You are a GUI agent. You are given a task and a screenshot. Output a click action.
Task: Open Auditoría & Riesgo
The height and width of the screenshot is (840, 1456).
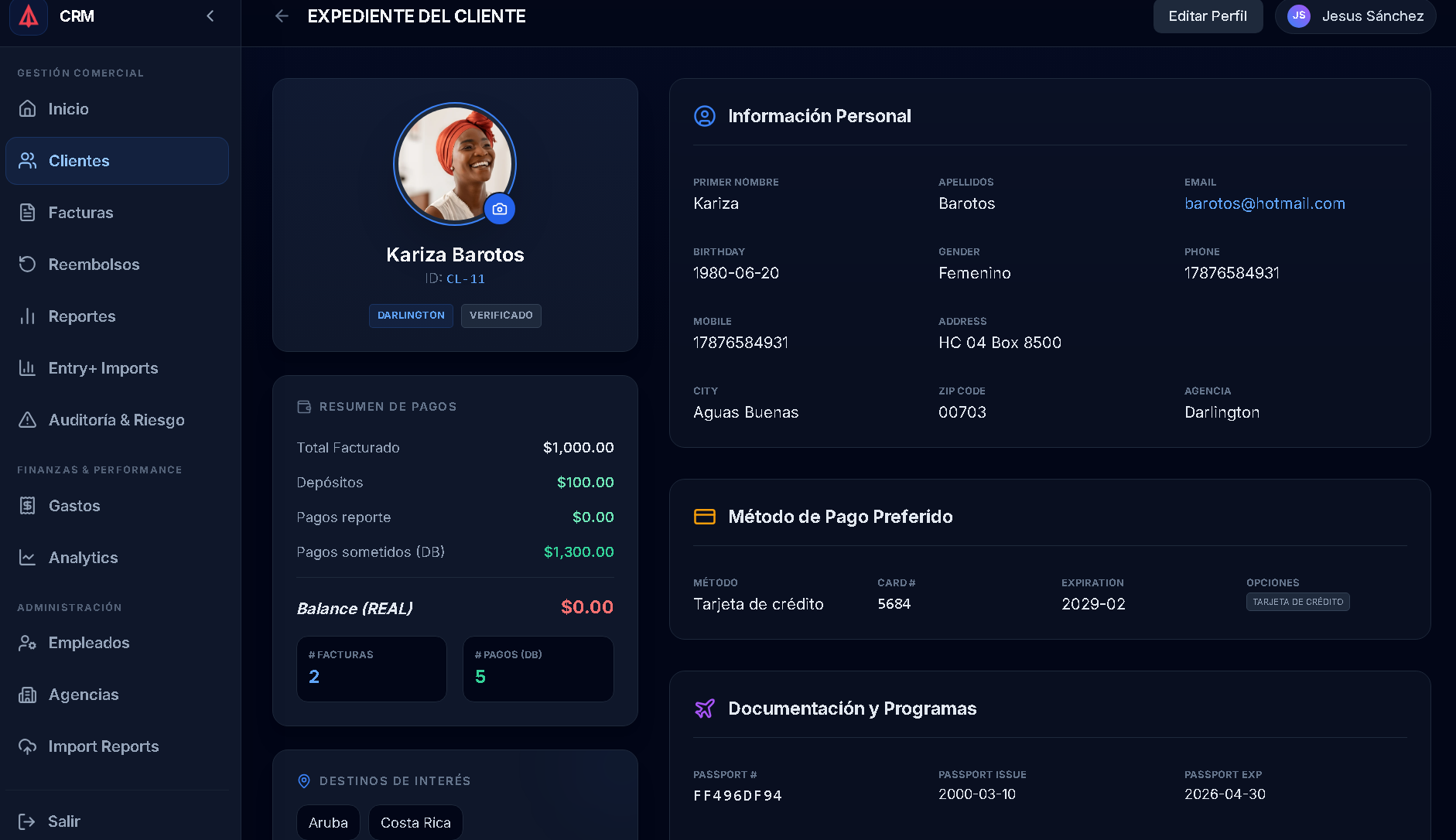[x=117, y=420]
